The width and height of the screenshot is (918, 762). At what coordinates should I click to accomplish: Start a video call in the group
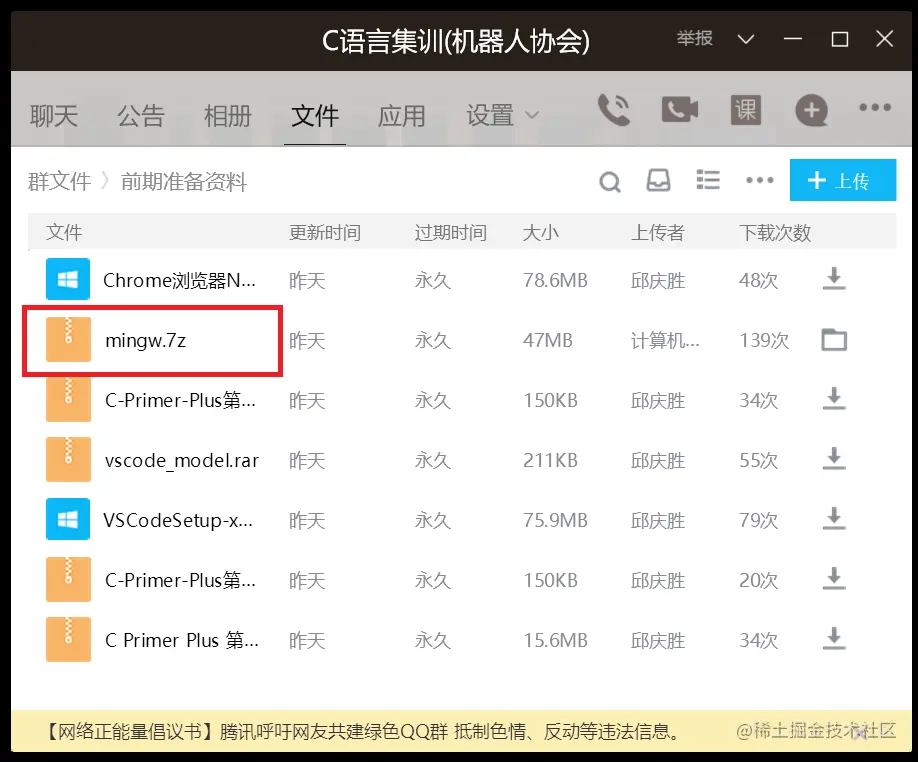click(679, 110)
